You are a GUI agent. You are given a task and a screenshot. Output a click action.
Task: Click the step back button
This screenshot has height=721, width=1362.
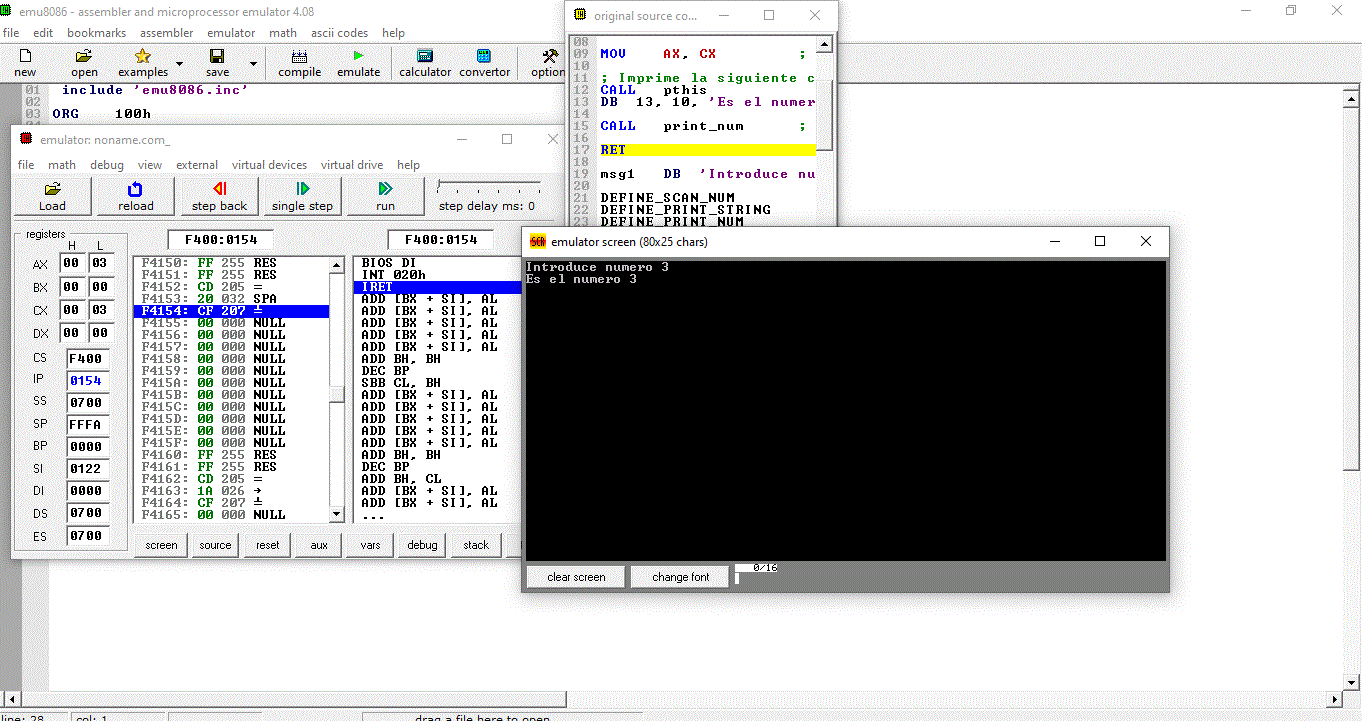pos(219,196)
